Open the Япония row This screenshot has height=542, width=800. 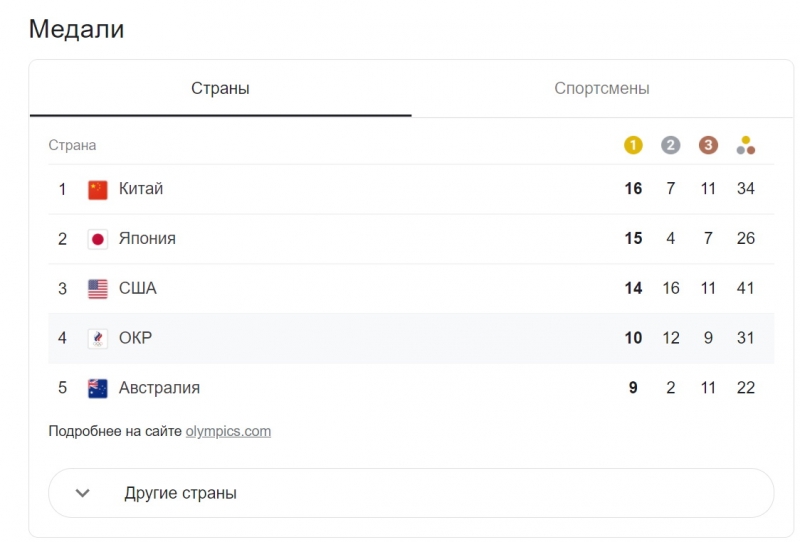(x=147, y=239)
